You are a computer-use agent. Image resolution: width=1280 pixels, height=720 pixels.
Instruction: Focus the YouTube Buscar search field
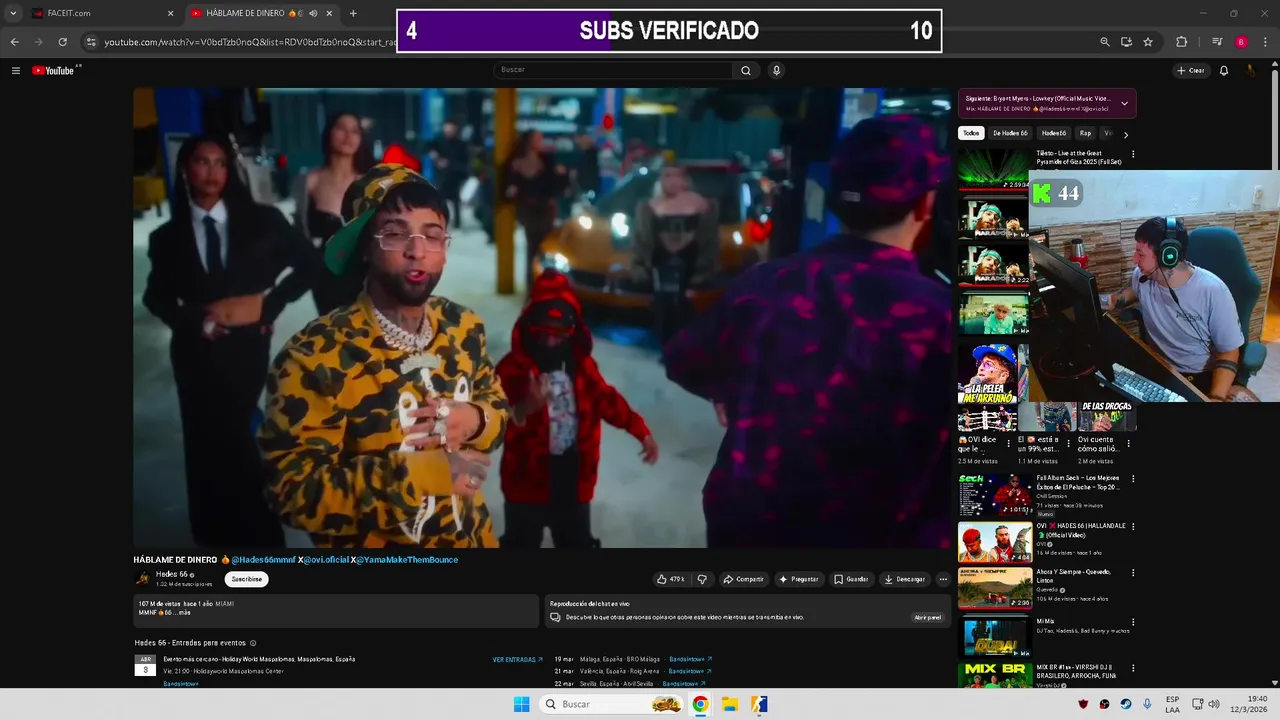614,70
